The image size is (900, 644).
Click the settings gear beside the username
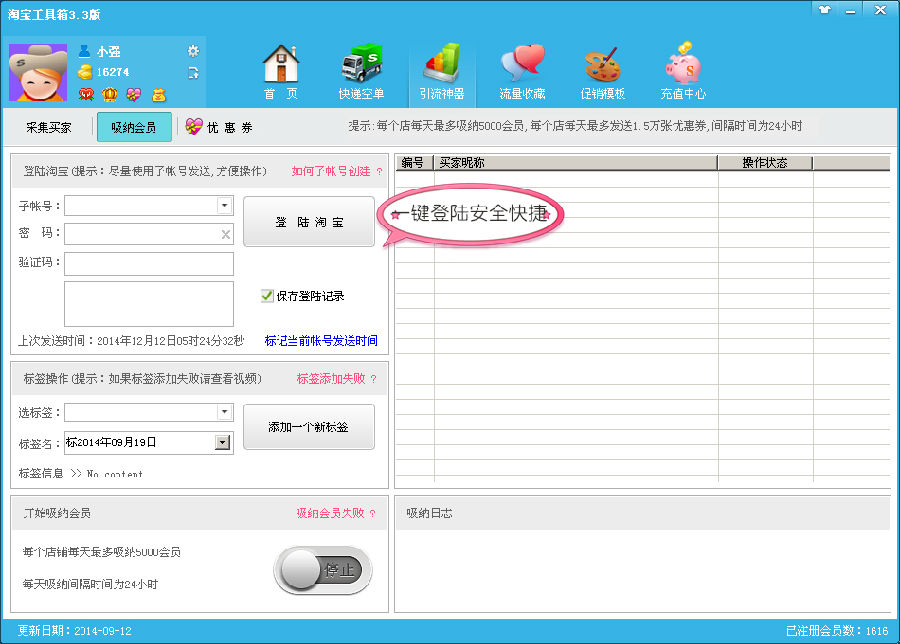(193, 51)
